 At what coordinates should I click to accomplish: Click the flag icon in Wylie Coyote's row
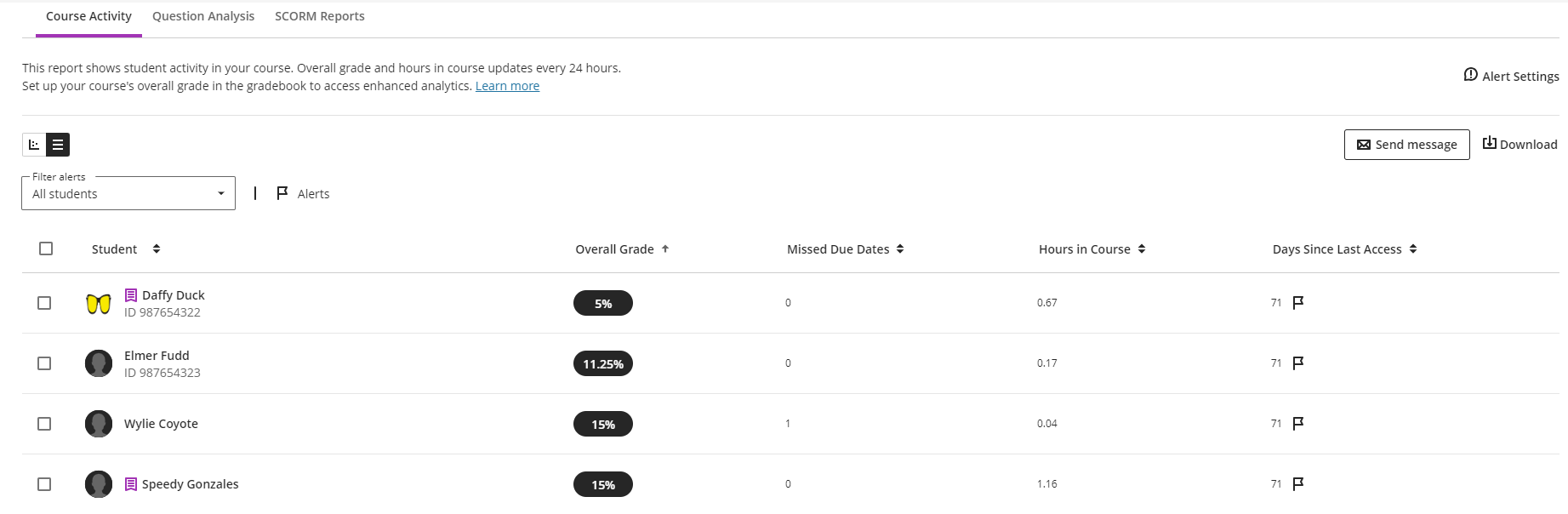point(1297,423)
